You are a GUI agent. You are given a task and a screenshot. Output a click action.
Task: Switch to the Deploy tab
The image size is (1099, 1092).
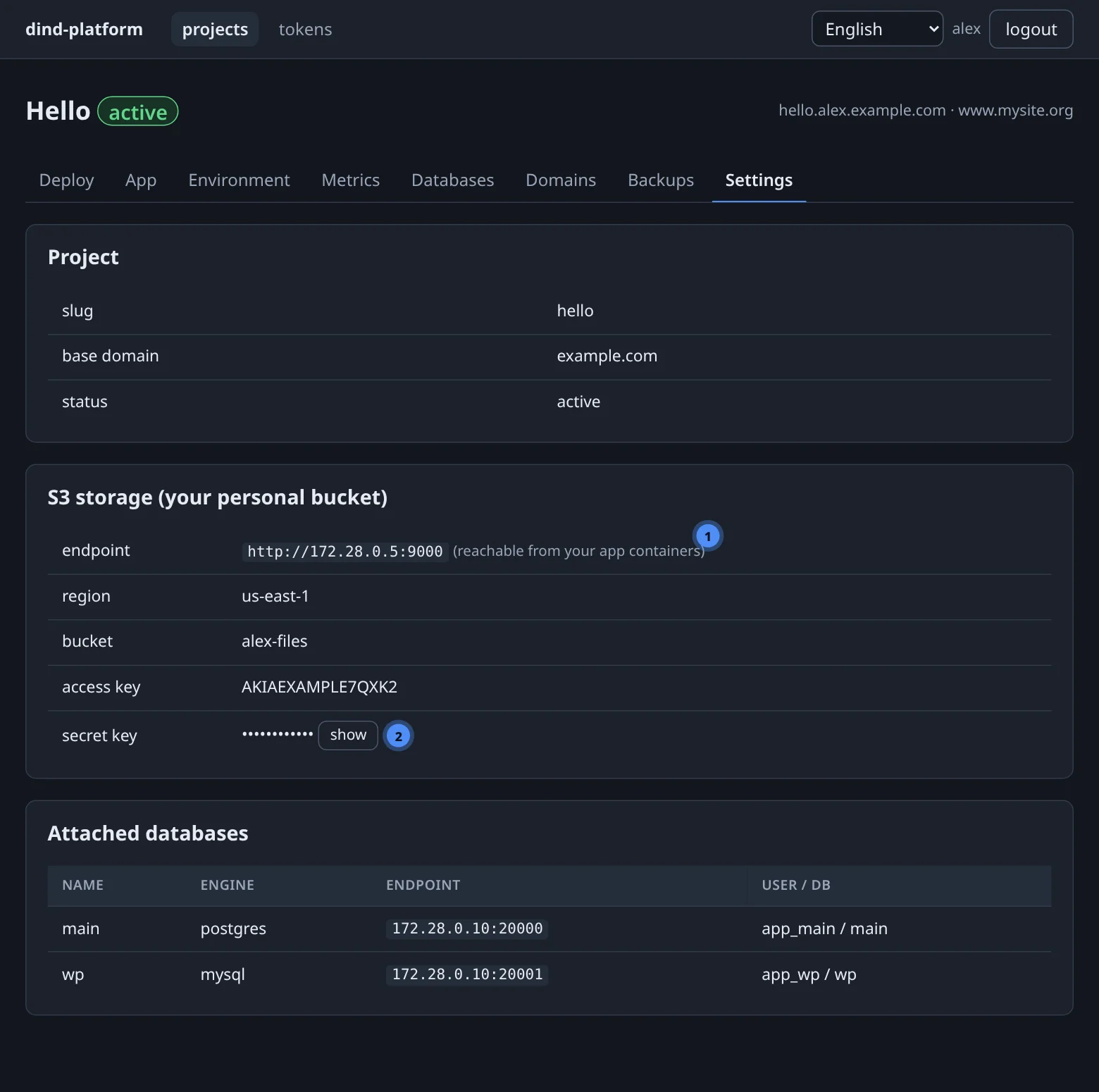pos(66,180)
